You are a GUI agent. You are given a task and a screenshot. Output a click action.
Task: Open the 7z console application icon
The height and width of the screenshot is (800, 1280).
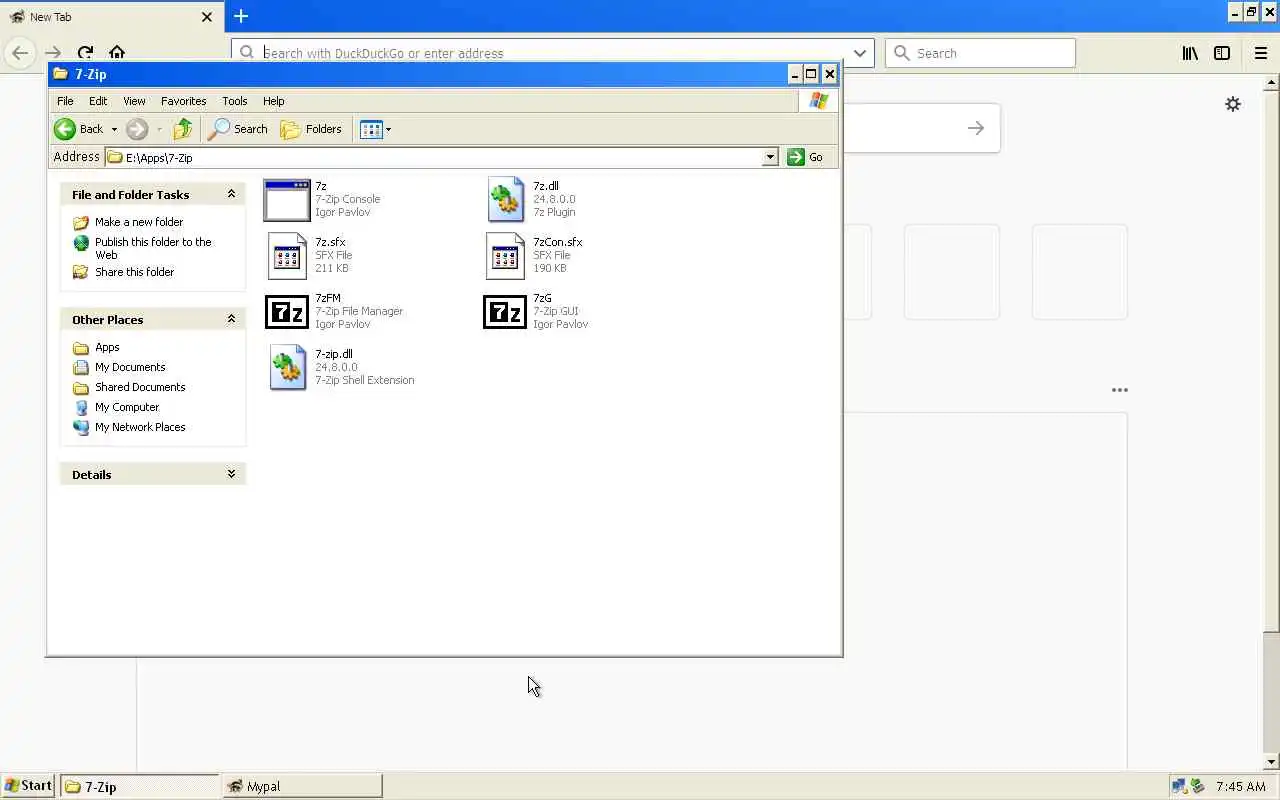click(287, 200)
